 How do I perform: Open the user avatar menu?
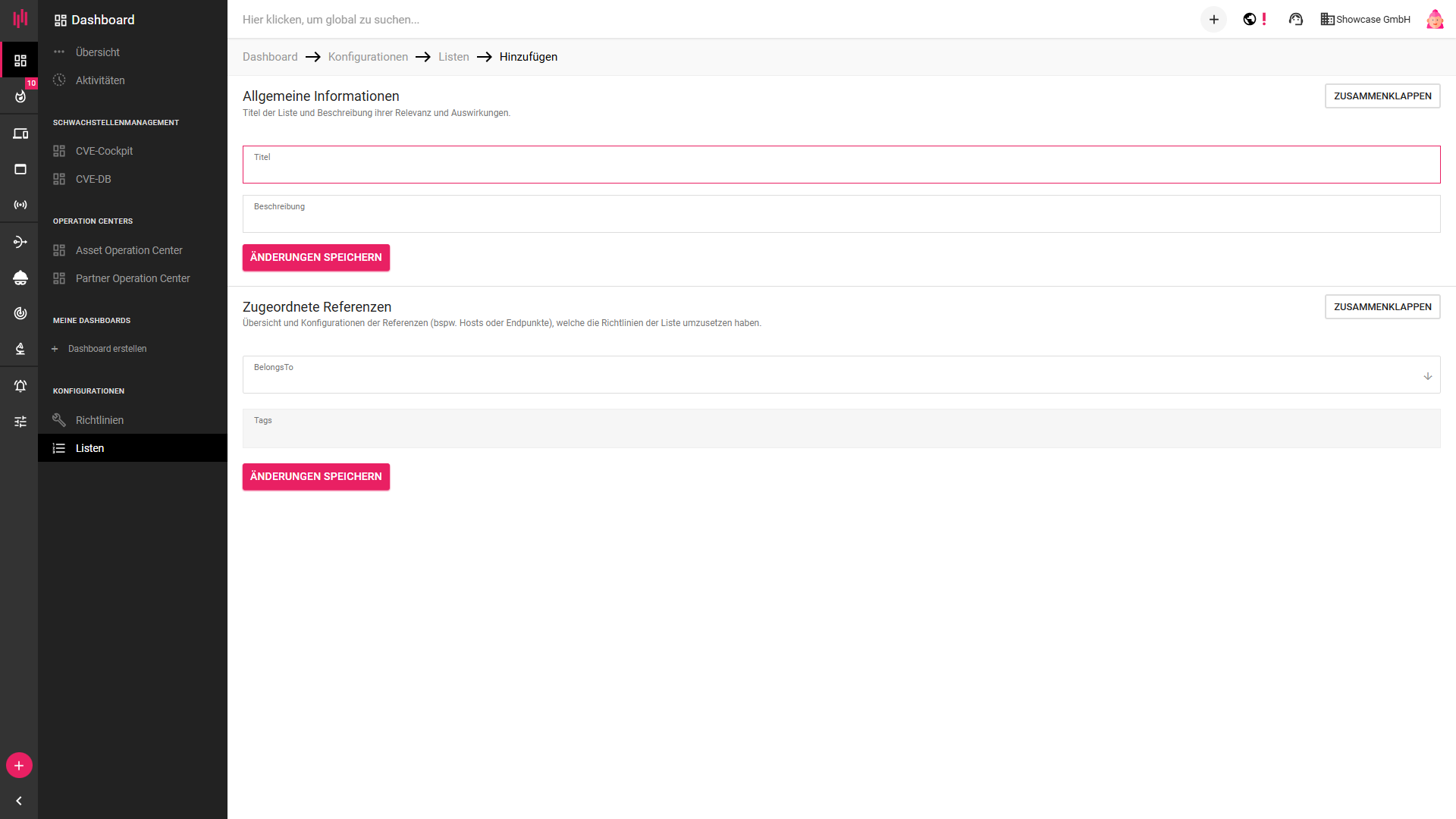[1434, 20]
